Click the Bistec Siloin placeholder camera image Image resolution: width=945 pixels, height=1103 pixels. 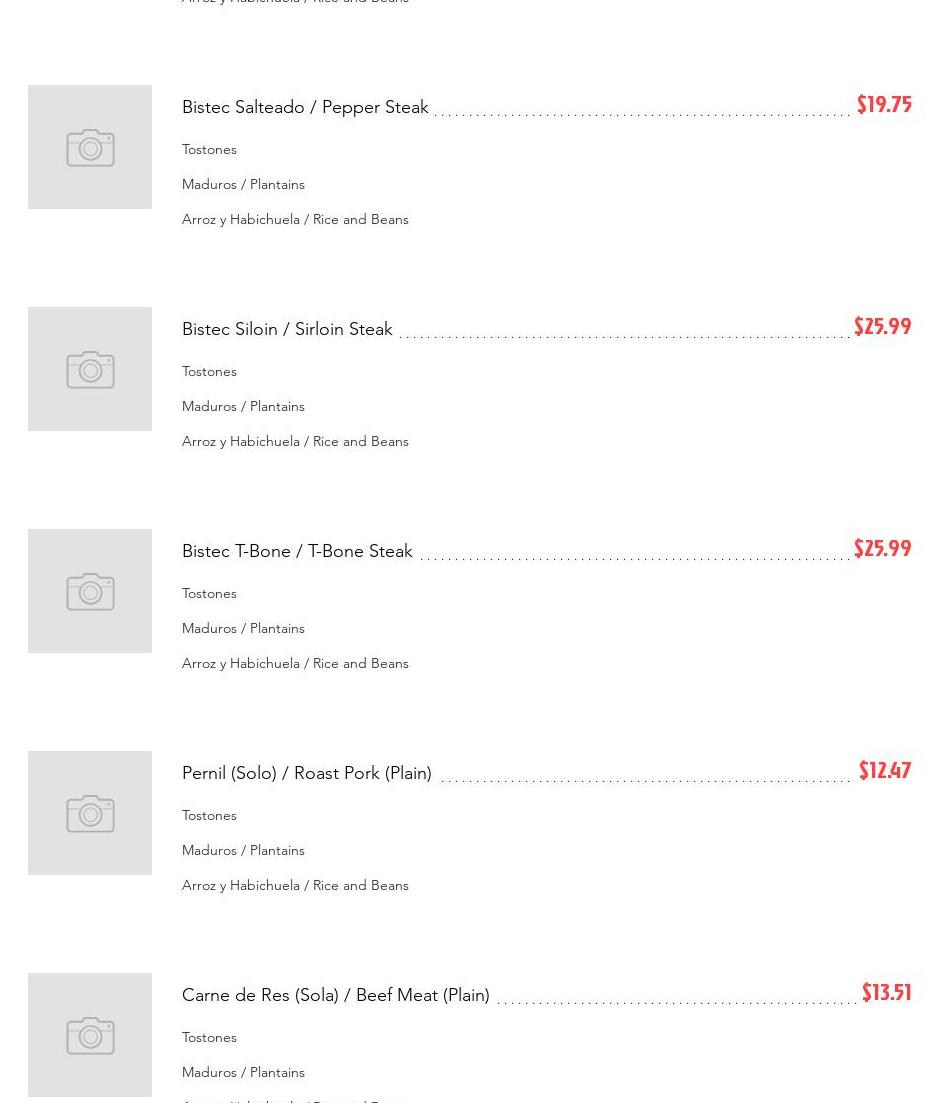90,369
